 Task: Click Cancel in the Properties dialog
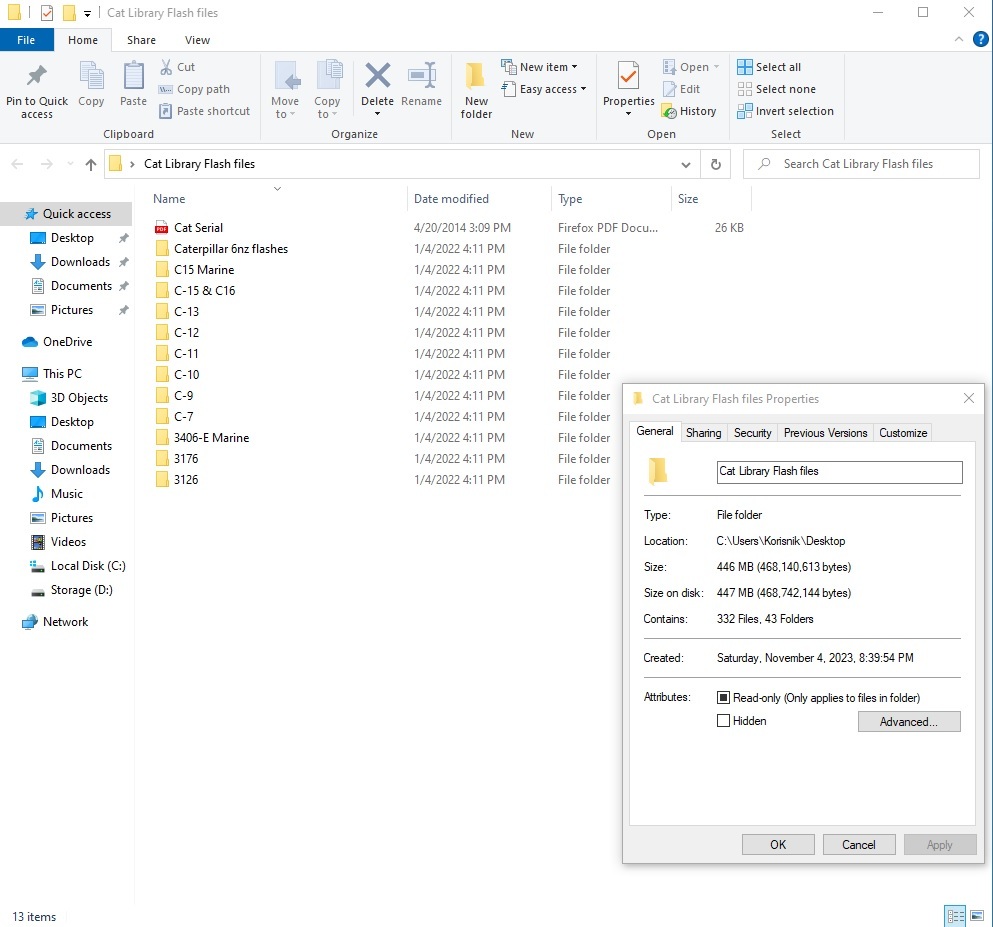(859, 845)
